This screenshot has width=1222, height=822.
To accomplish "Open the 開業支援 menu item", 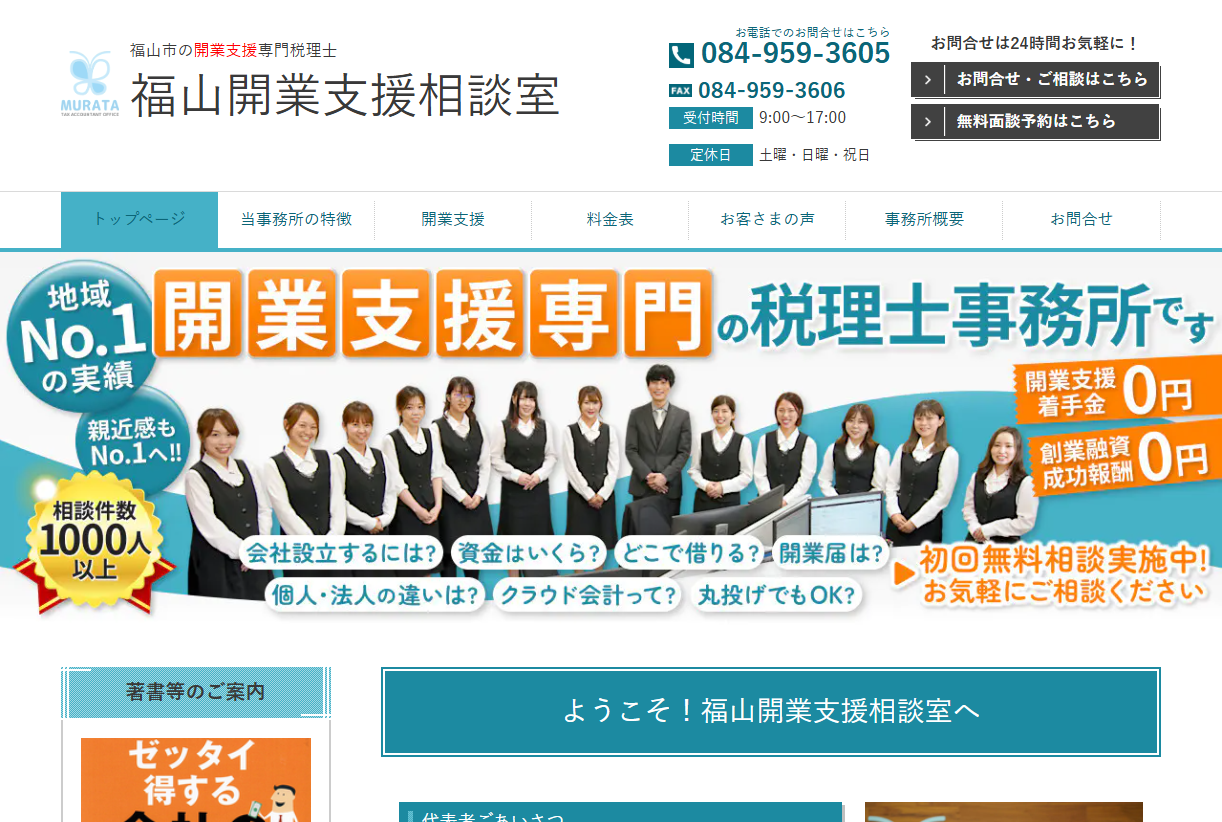I will [453, 220].
